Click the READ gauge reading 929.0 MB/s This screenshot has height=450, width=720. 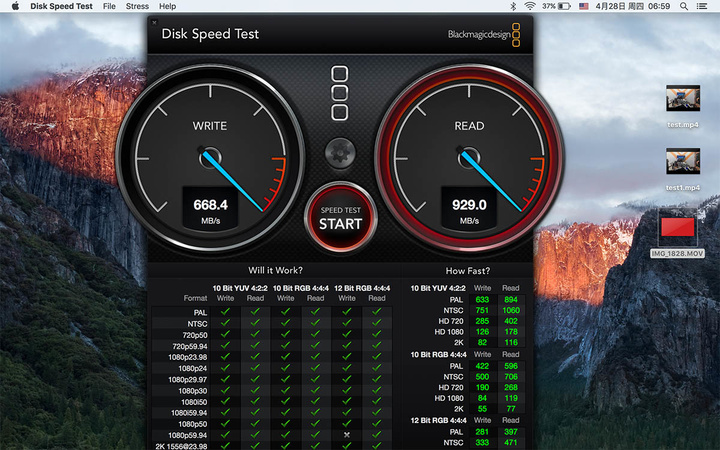tap(469, 209)
